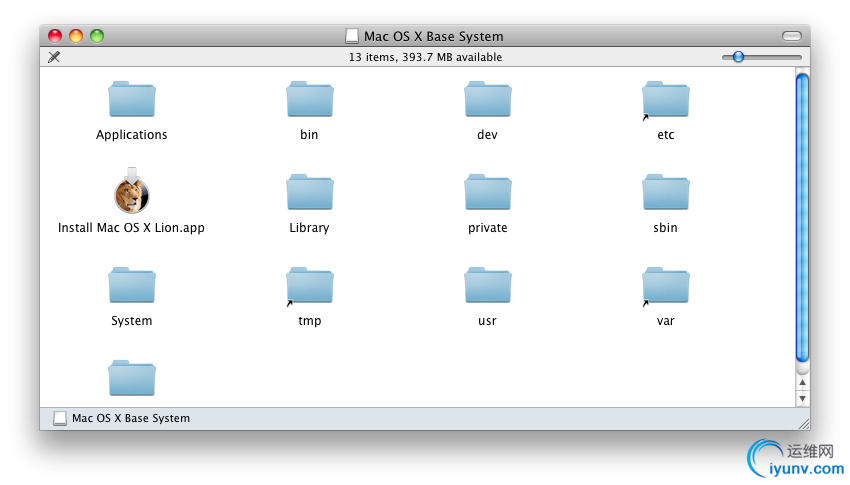Select the private folder icon
850x485 pixels.
click(x=487, y=192)
